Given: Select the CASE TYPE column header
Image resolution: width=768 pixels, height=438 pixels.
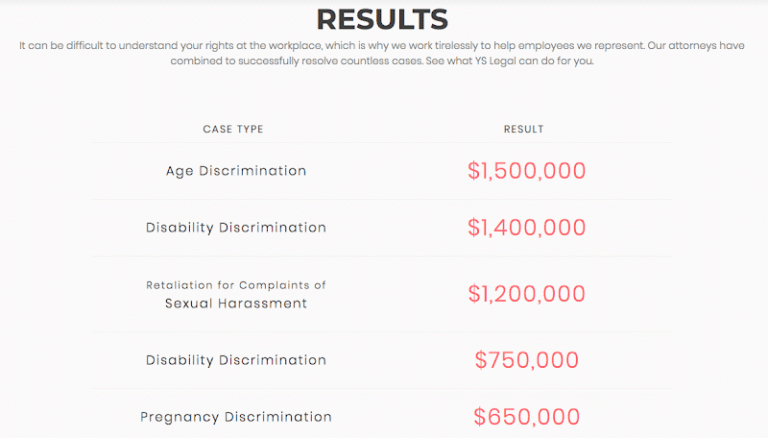Looking at the screenshot, I should click(x=233, y=129).
